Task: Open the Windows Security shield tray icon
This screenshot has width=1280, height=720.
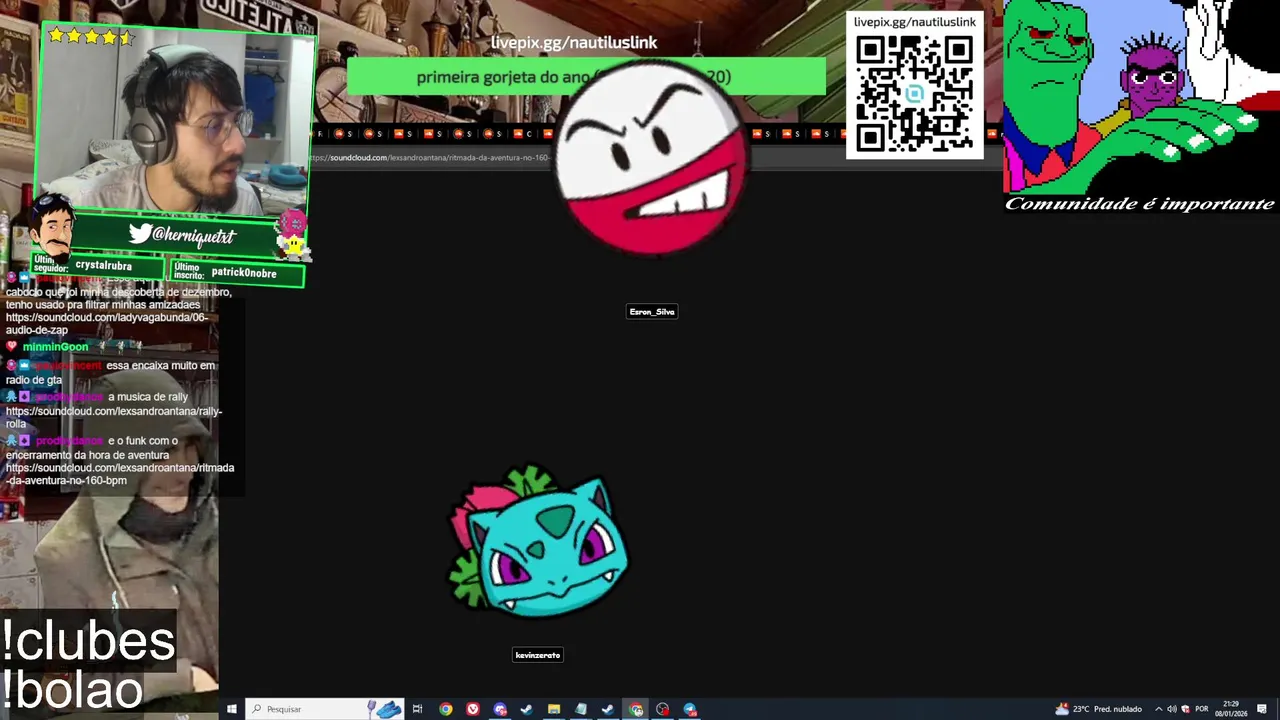Action: click(x=1184, y=709)
